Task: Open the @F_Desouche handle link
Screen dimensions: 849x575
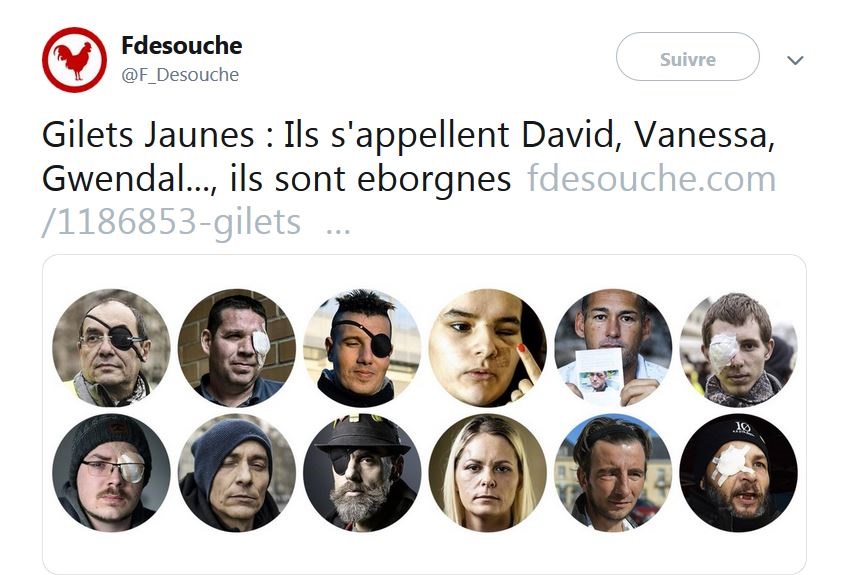Action: (180, 75)
